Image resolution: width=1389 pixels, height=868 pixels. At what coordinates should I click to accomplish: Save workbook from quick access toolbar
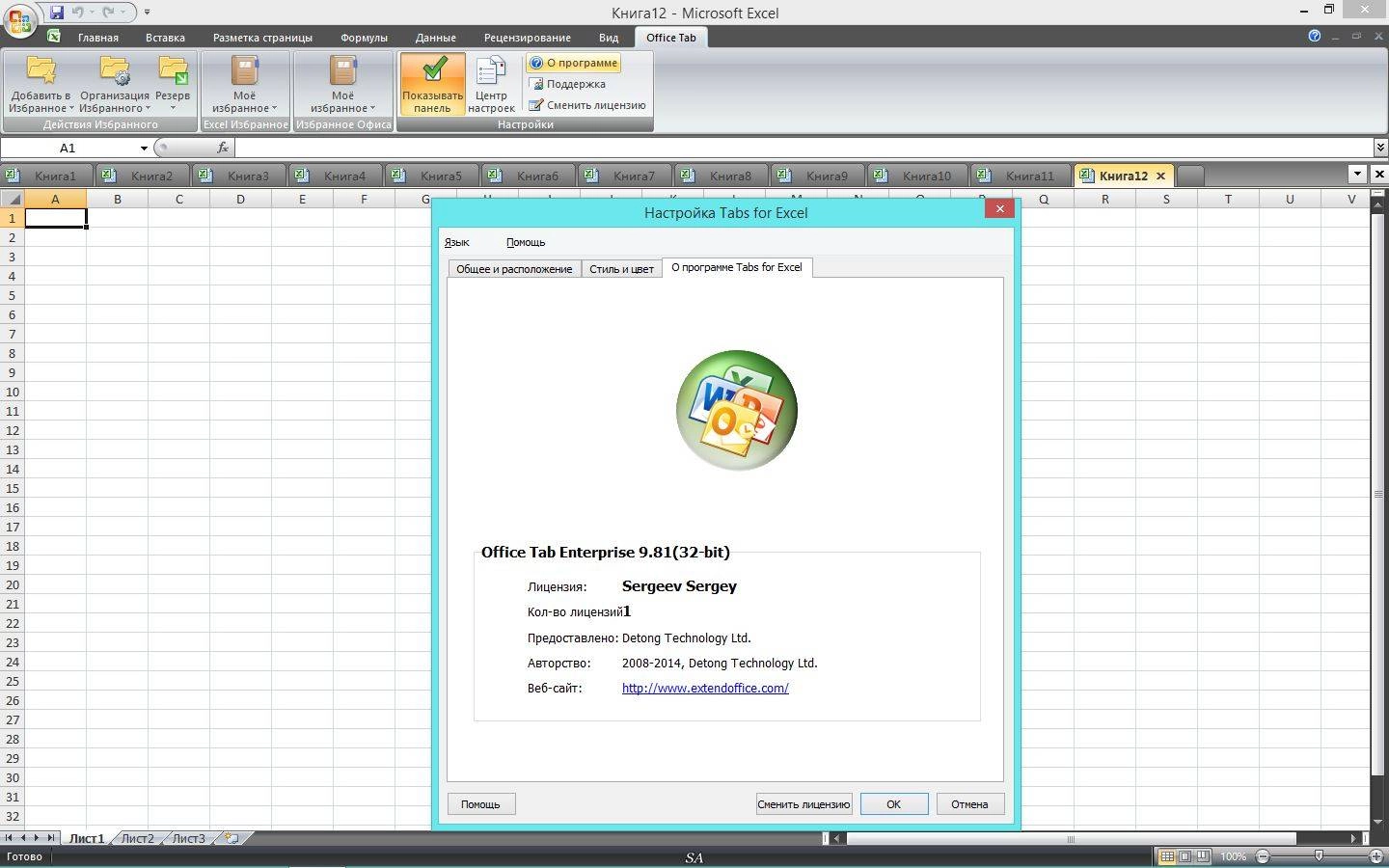click(57, 13)
